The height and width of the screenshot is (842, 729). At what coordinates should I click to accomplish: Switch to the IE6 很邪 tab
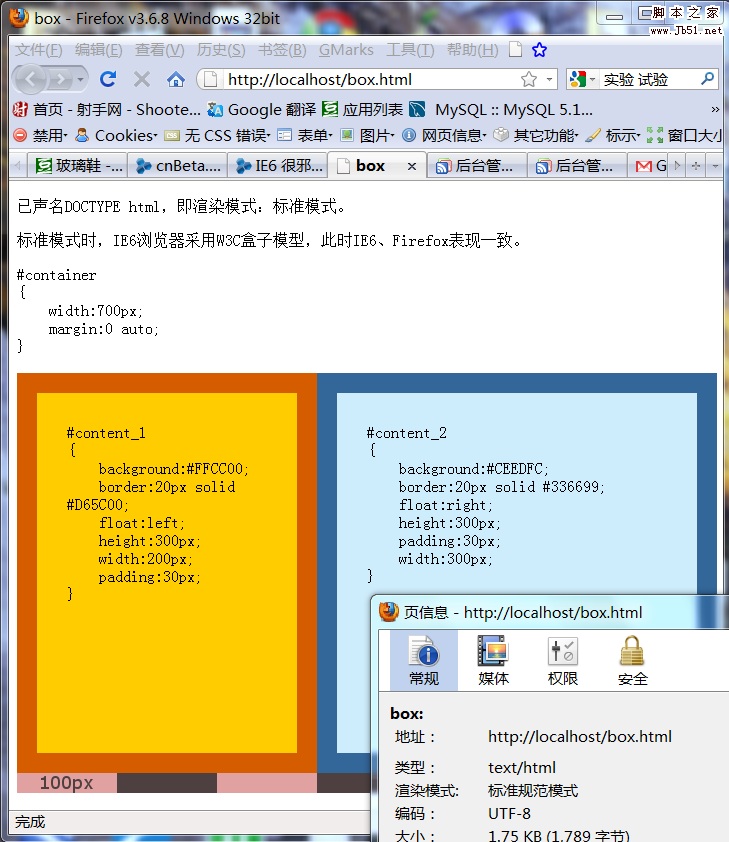tap(278, 166)
